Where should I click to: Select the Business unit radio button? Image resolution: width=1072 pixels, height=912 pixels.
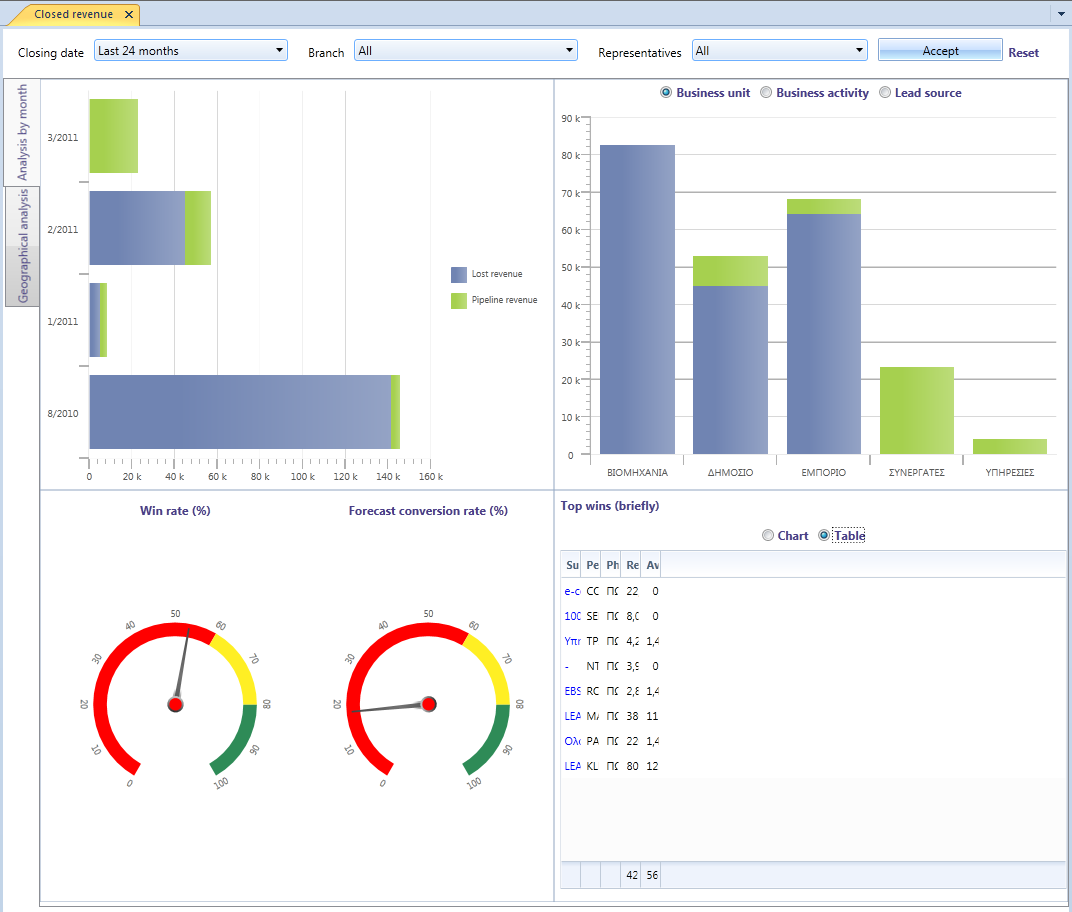[x=666, y=92]
